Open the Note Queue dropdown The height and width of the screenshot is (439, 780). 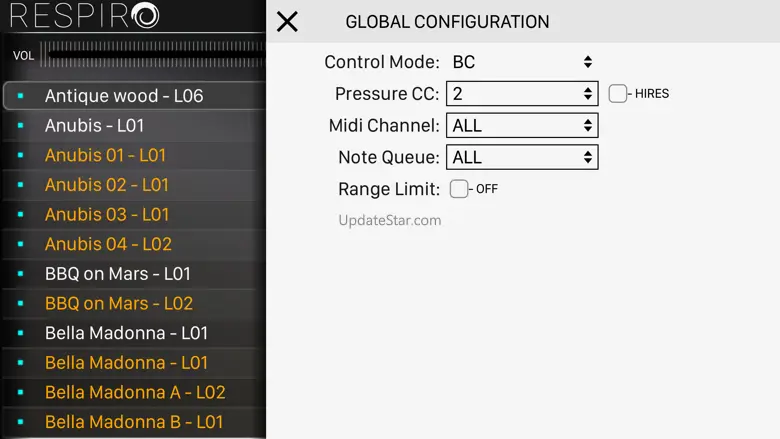point(522,157)
